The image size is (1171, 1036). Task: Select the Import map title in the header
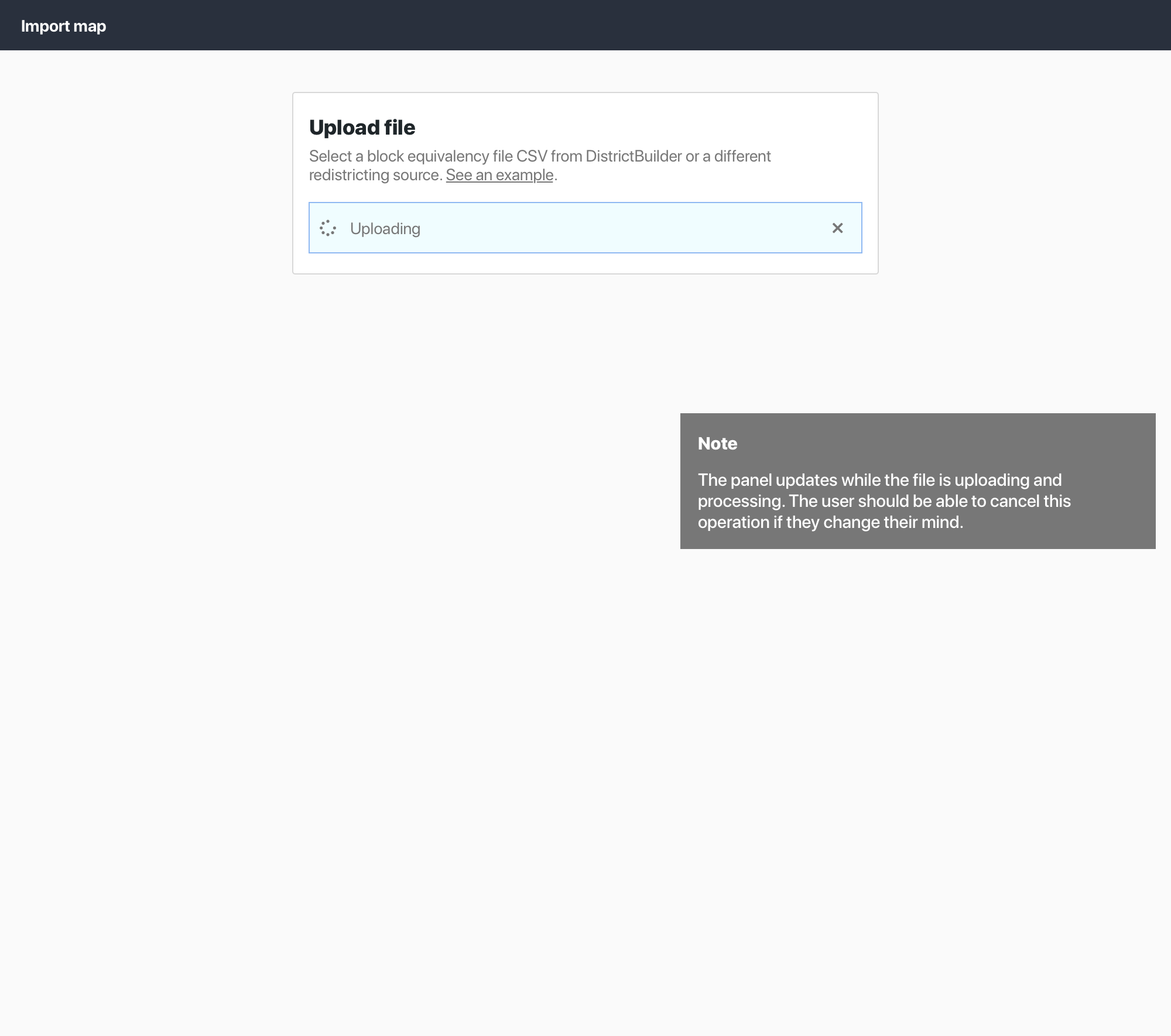click(64, 25)
